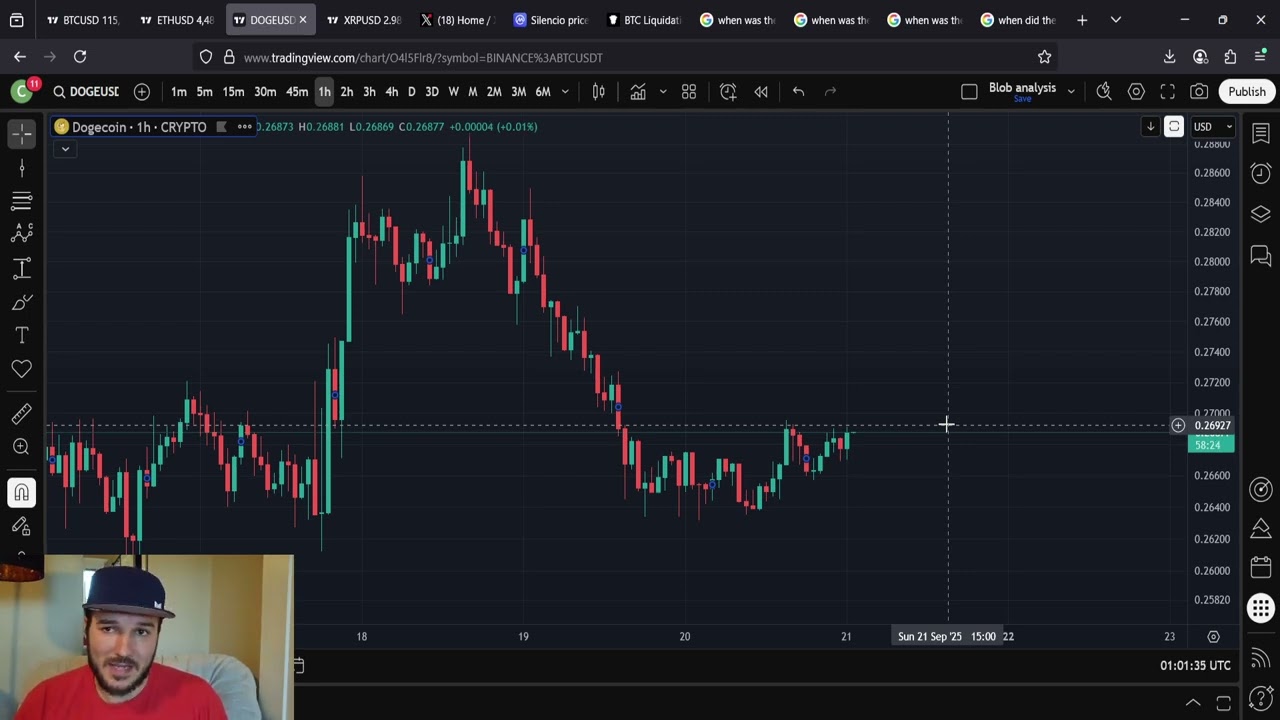
Task: Open DOGEUSD symbol search
Action: tap(86, 92)
